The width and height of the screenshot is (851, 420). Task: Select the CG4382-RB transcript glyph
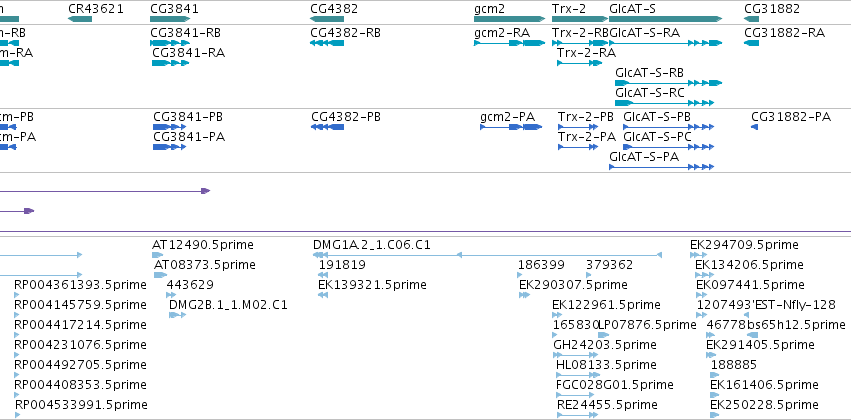coord(327,43)
